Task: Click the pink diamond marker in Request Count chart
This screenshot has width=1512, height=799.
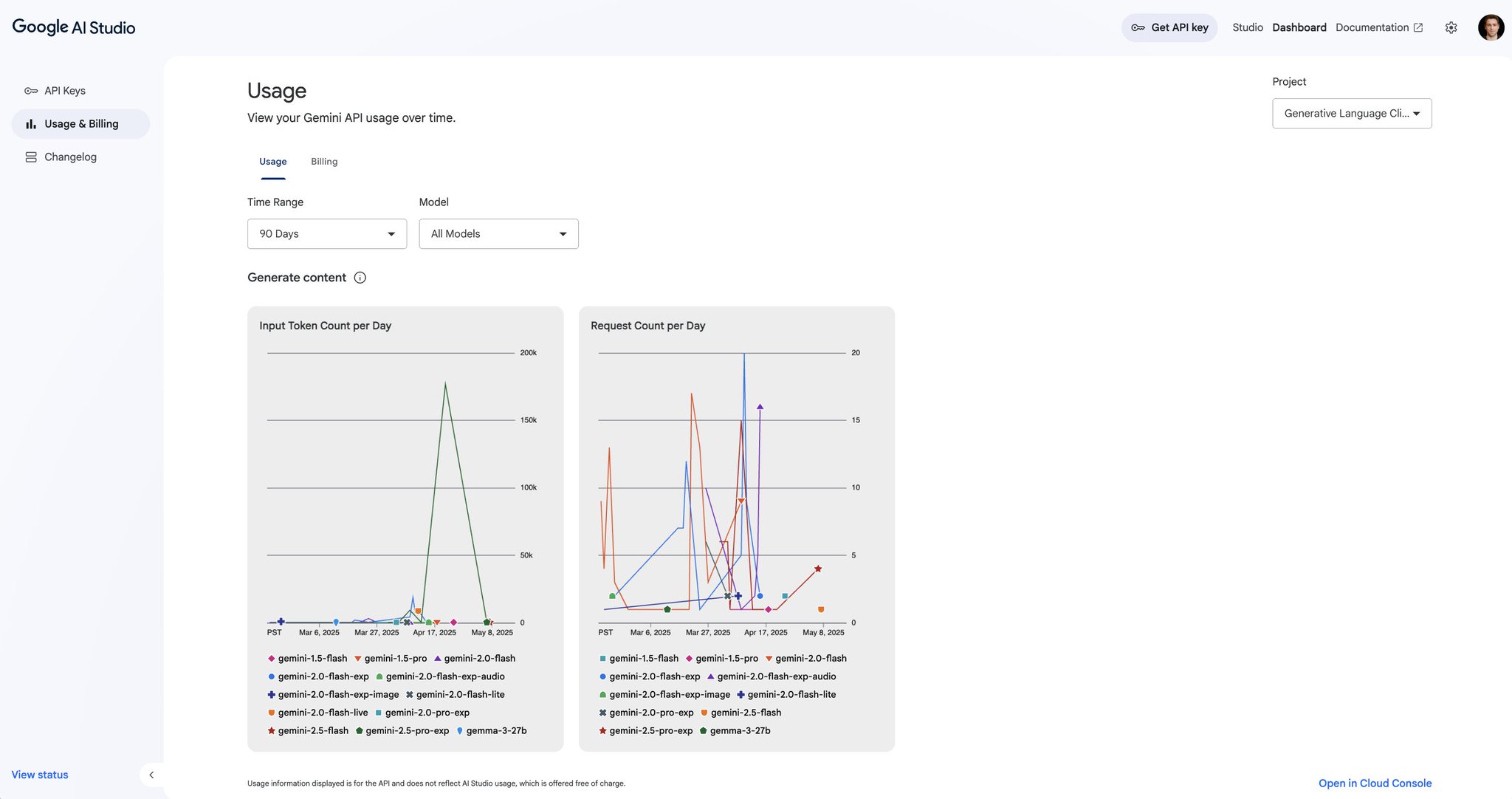Action: pos(769,610)
